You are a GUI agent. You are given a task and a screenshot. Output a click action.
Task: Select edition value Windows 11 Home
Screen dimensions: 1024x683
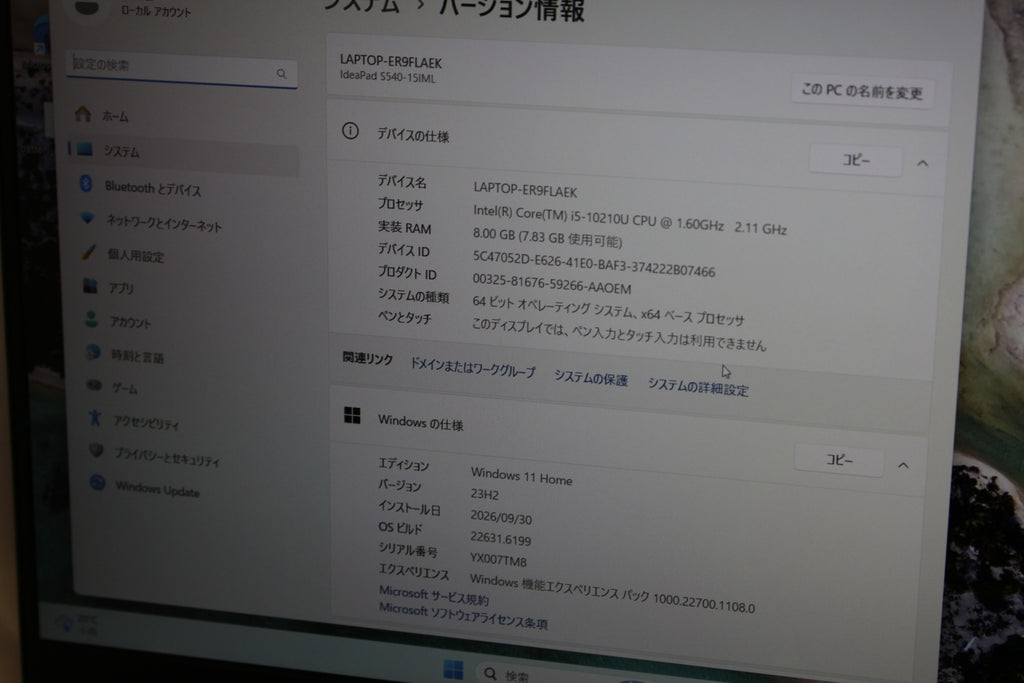point(521,476)
